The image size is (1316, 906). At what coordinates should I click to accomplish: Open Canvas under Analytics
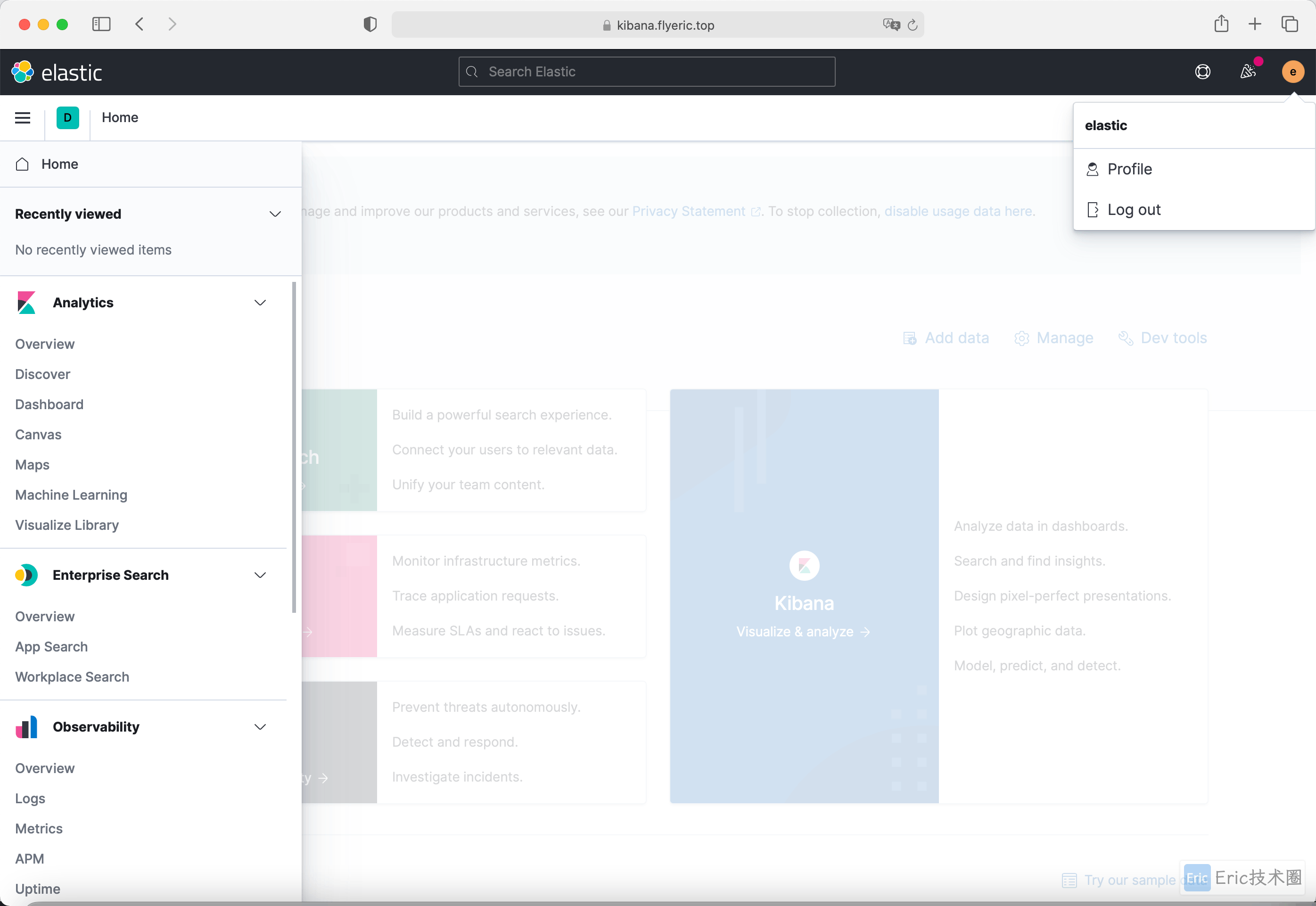(38, 434)
